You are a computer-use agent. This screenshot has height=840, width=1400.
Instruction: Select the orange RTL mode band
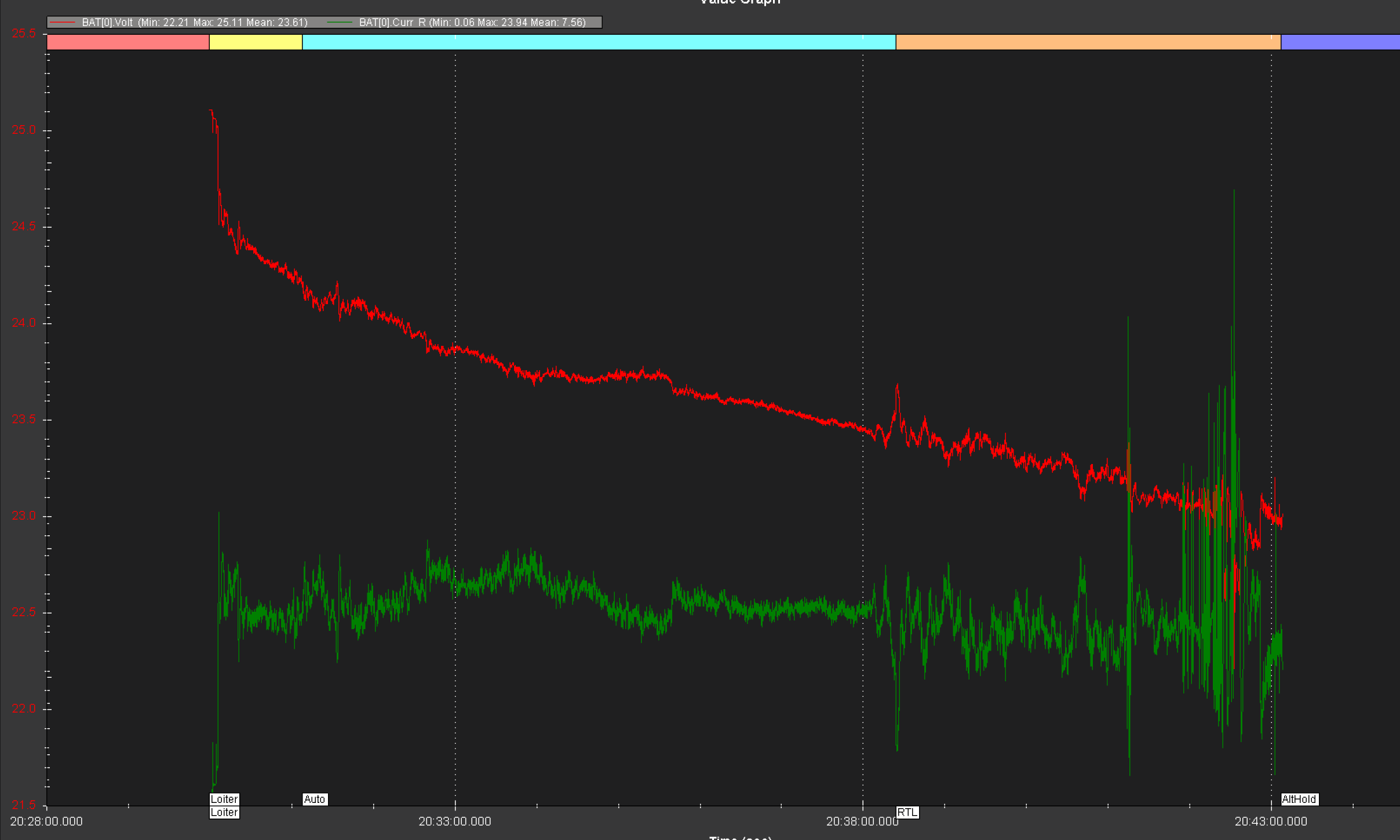[x=1088, y=42]
